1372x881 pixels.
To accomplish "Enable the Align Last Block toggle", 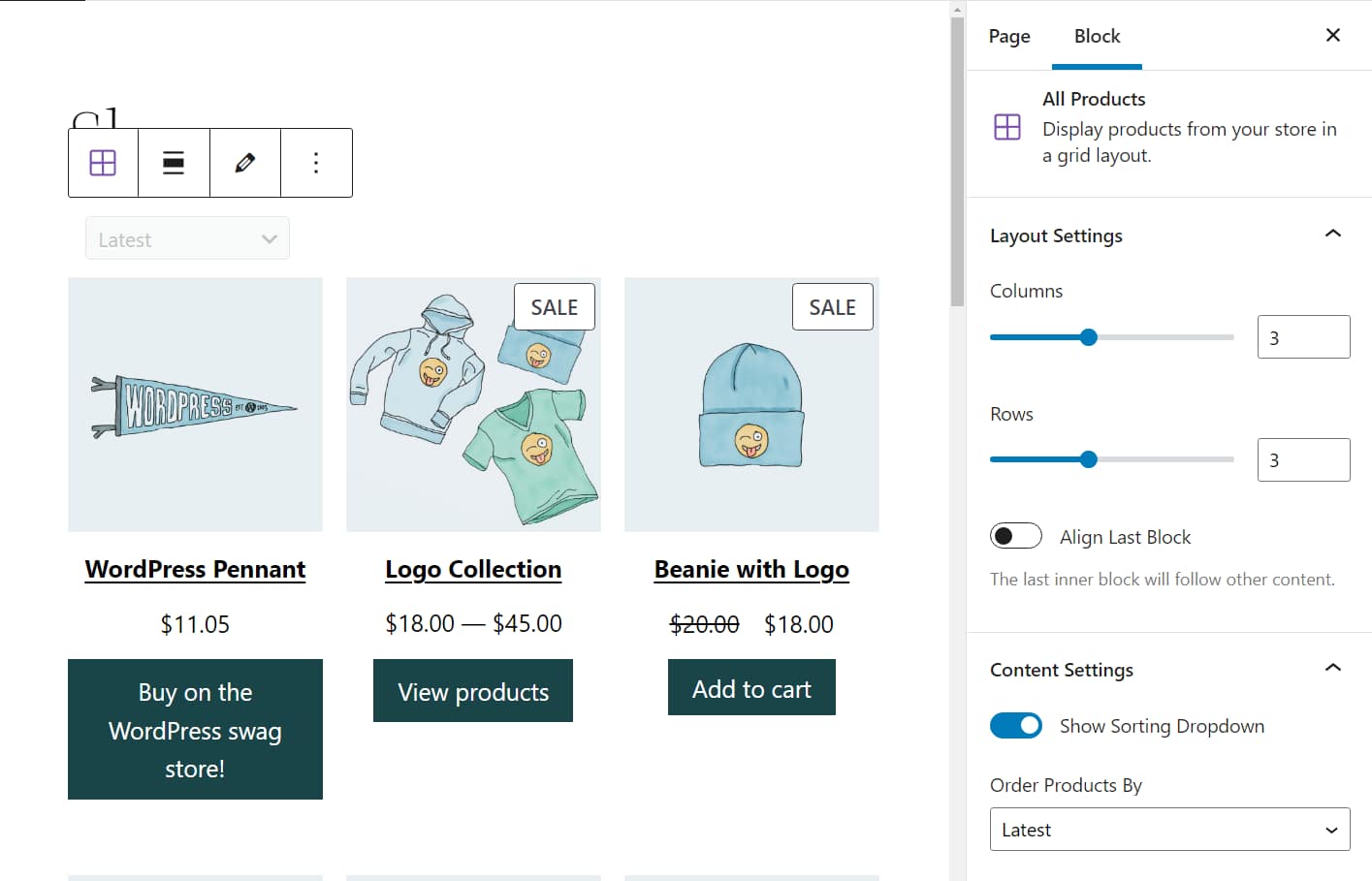I will click(x=1015, y=536).
